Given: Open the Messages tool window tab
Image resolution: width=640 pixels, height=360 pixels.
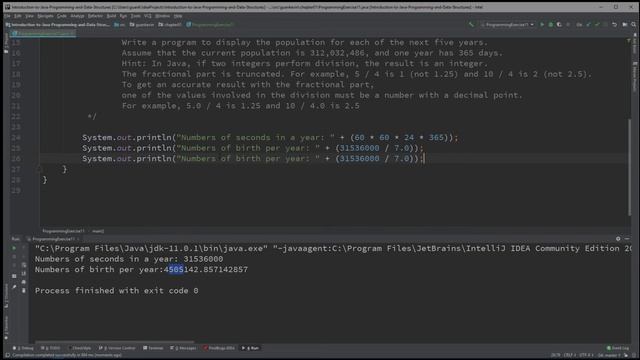Looking at the screenshot, I should pos(183,348).
